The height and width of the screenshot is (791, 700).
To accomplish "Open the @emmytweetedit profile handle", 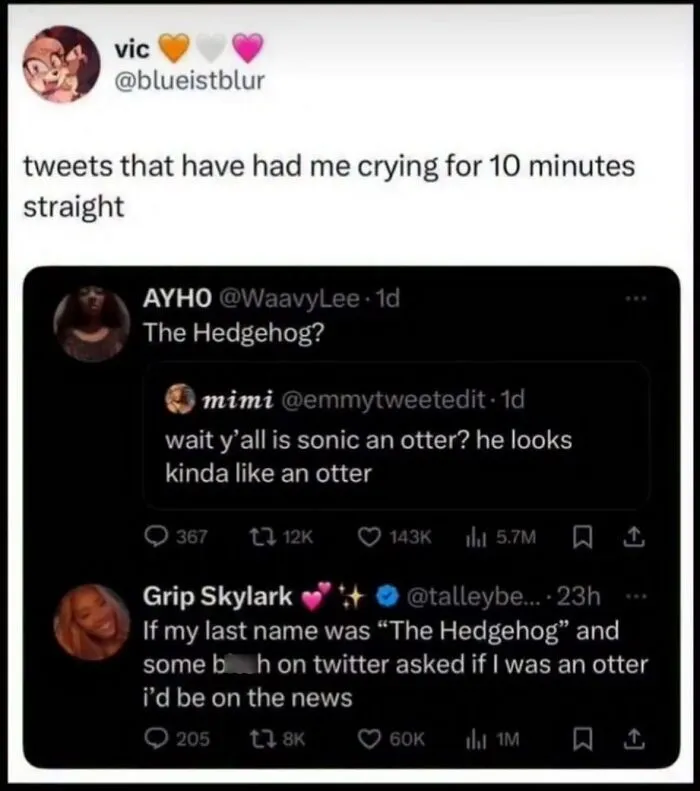I will click(x=383, y=400).
